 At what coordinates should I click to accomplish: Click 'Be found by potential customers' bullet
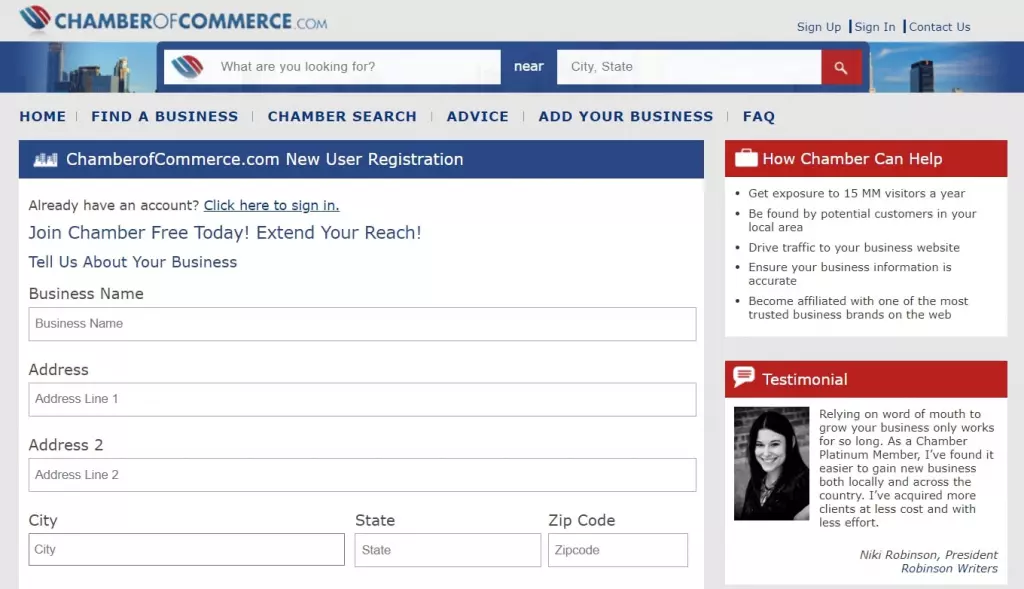(x=862, y=220)
